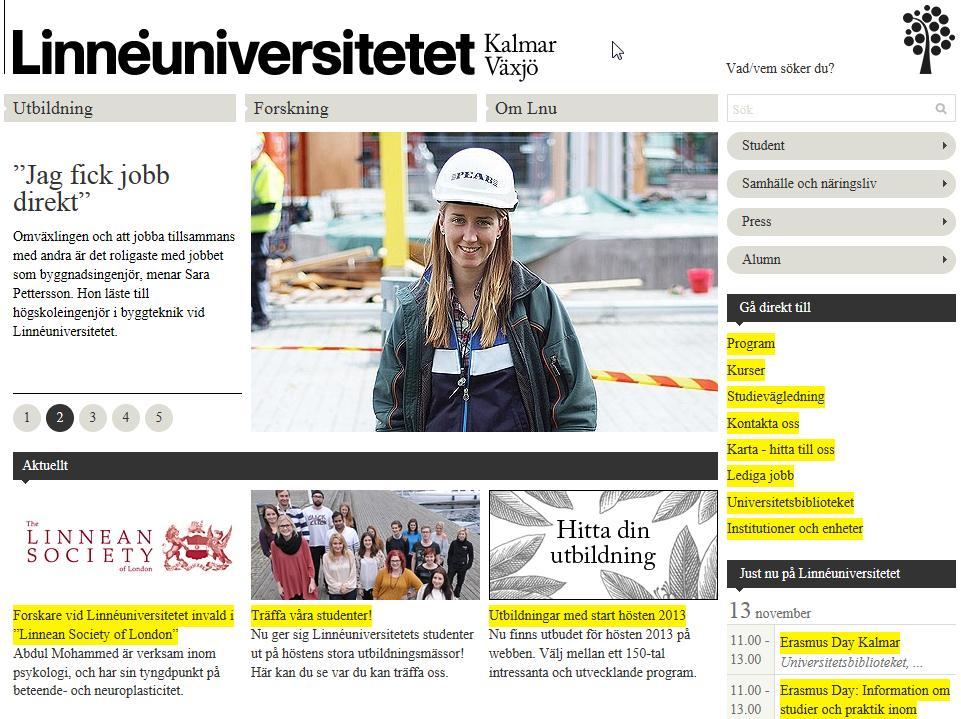Click the Aktuellt section header
The image size is (961, 719).
coord(365,466)
